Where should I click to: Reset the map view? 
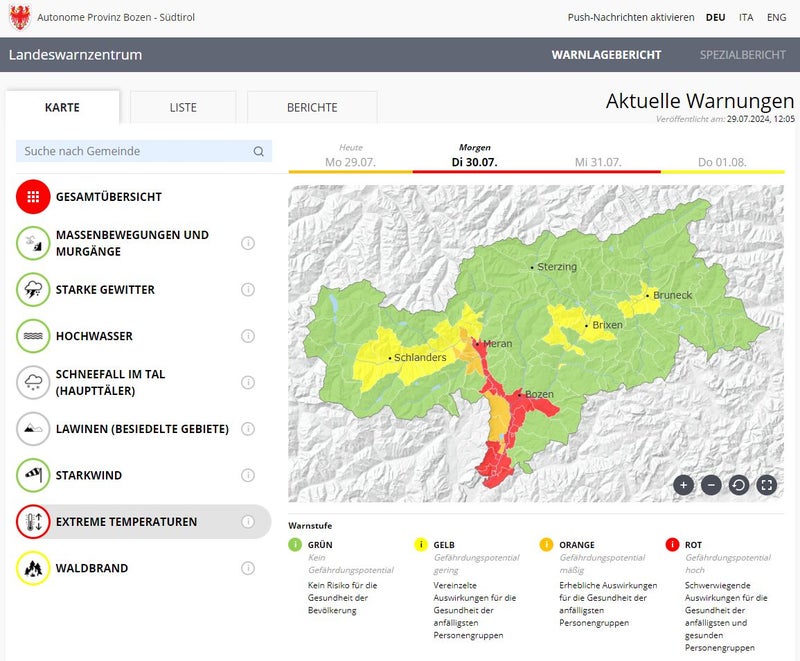tap(739, 485)
